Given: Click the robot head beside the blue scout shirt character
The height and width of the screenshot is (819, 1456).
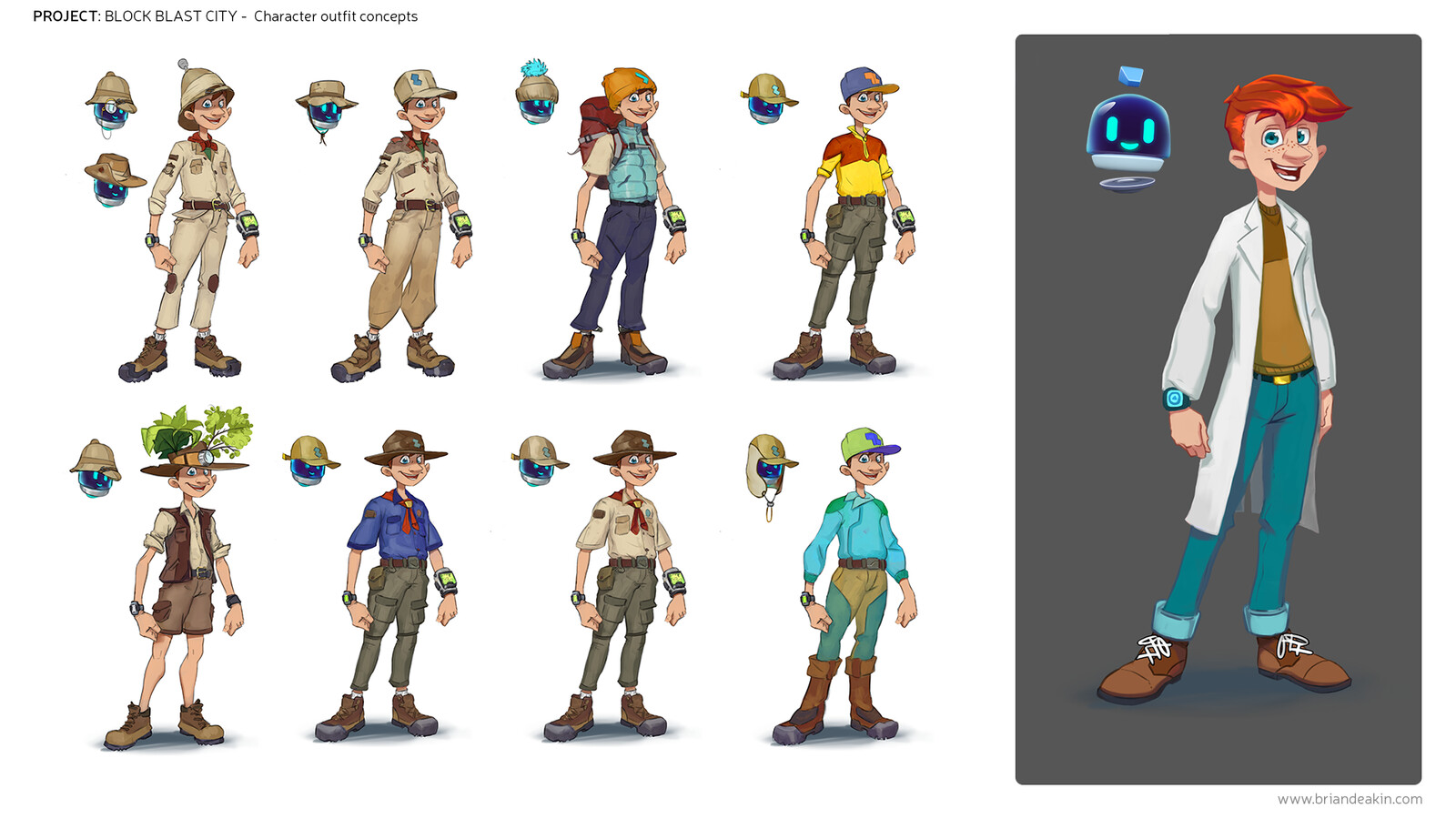Looking at the screenshot, I should [x=310, y=460].
